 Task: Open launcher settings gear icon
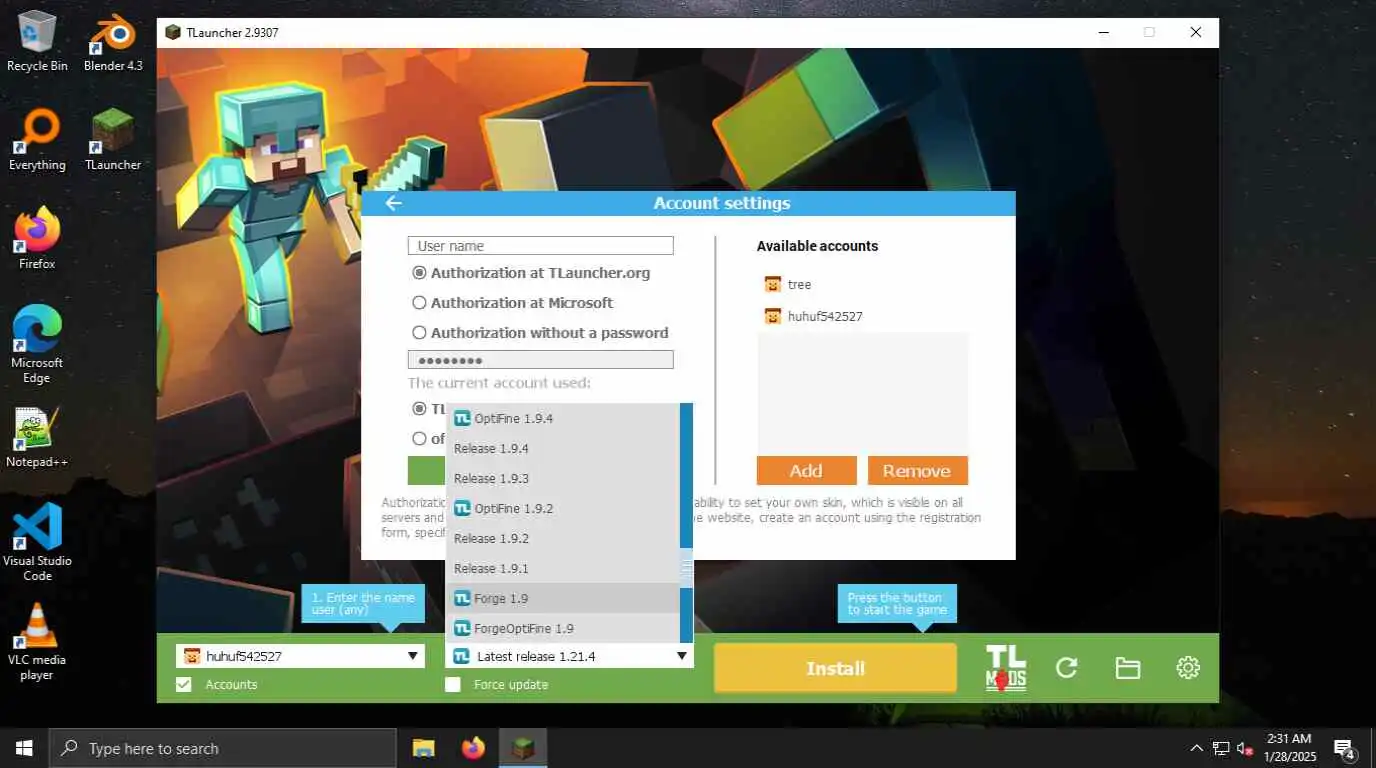click(1188, 668)
